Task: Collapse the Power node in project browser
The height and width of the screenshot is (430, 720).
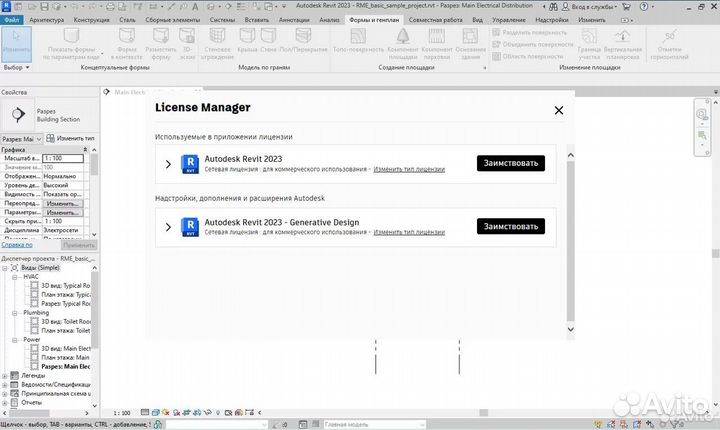Action: tap(15, 340)
